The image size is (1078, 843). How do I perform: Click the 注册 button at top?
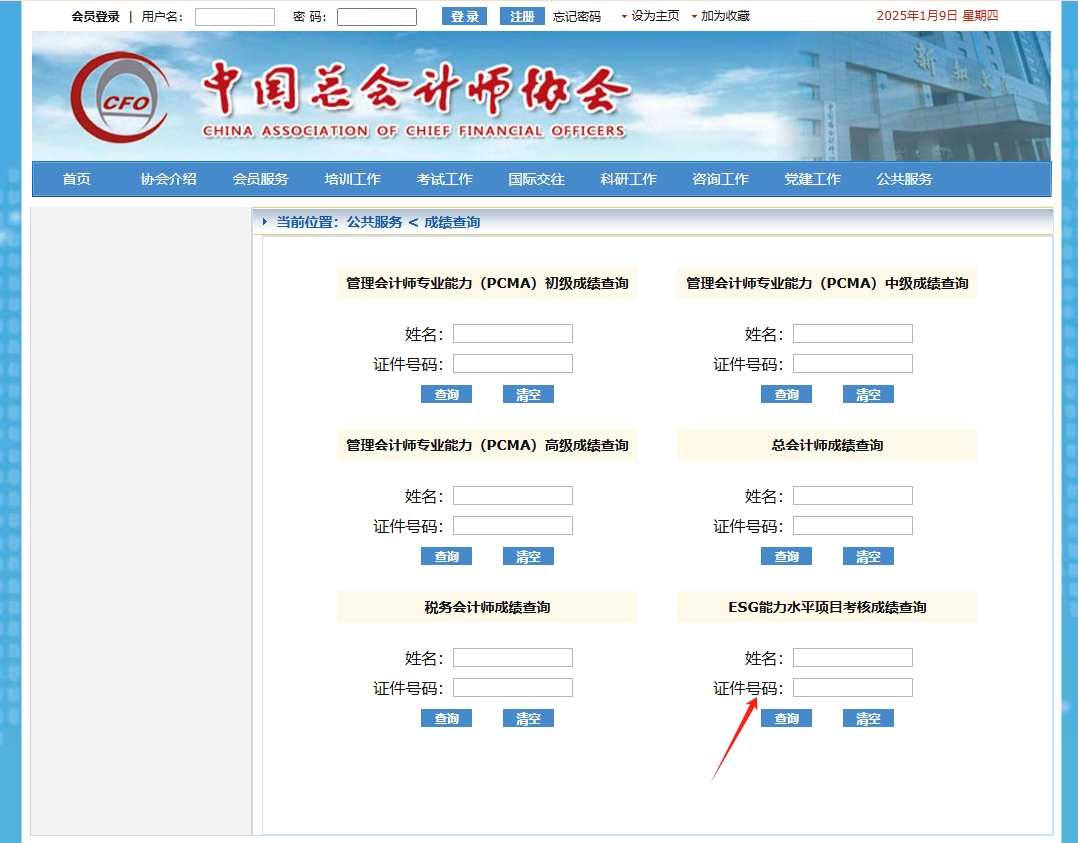pos(522,16)
